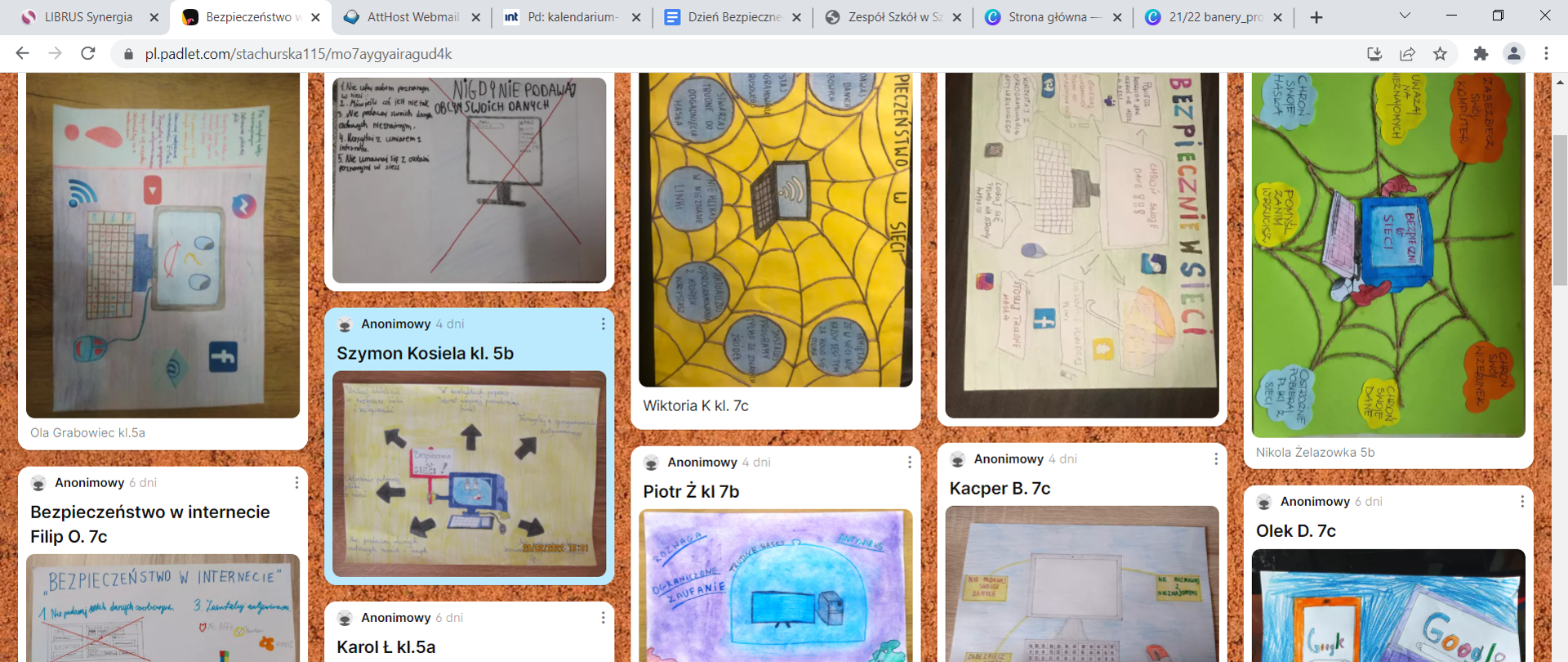Open Ola Grabowiec kl.5a poster image
Screen dimensions: 1568x662
coord(163,245)
